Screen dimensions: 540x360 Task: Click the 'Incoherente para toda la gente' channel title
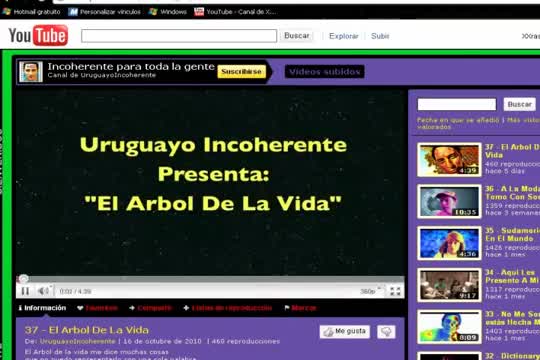(131, 66)
